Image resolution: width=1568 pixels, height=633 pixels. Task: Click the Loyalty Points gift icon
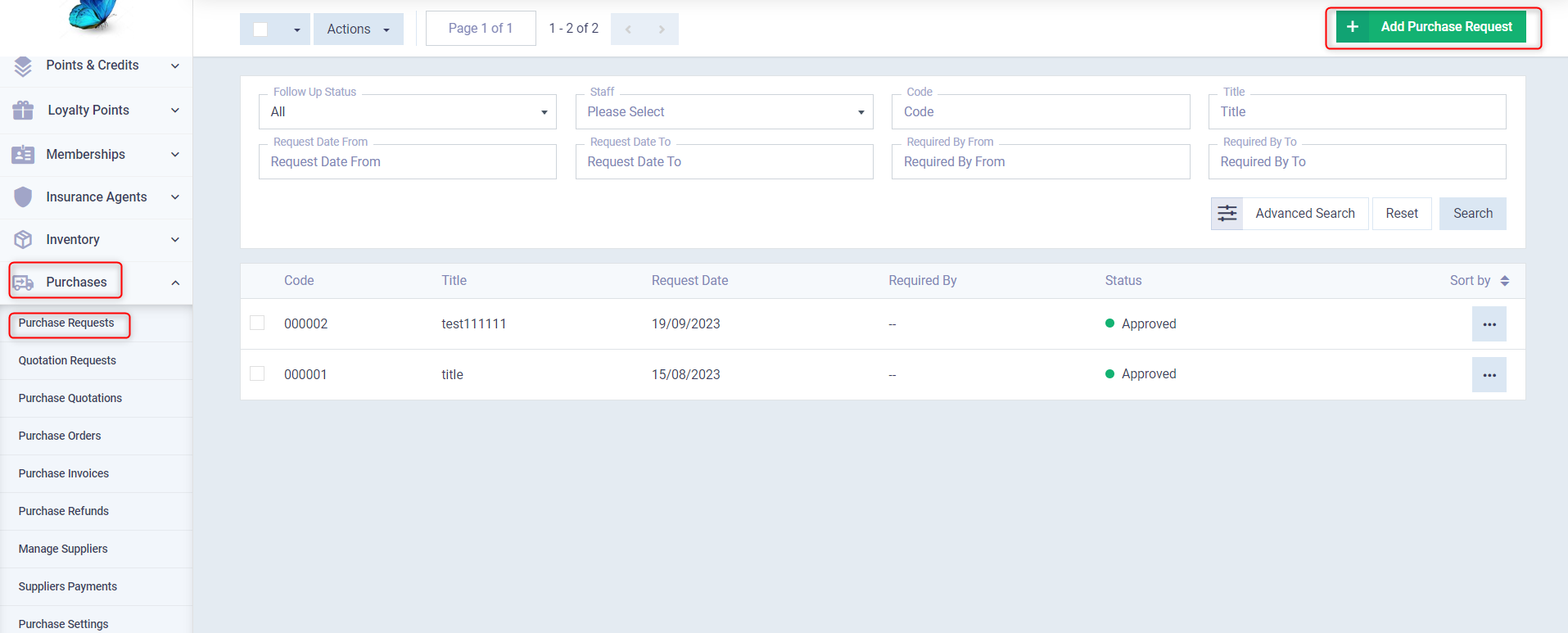23,110
